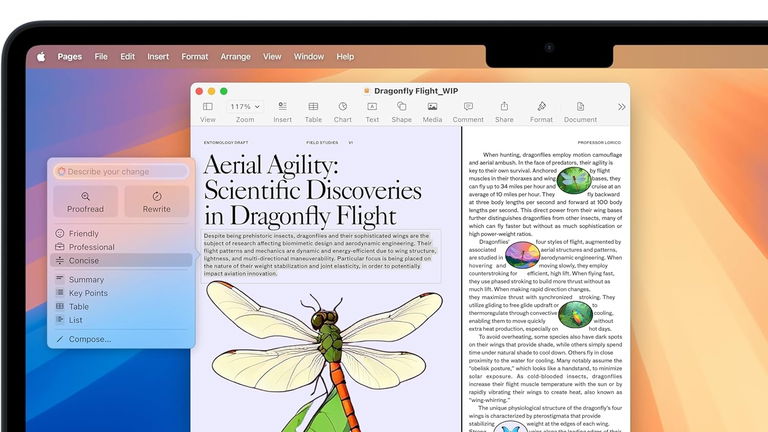
Task: Open the File menu
Action: click(101, 57)
